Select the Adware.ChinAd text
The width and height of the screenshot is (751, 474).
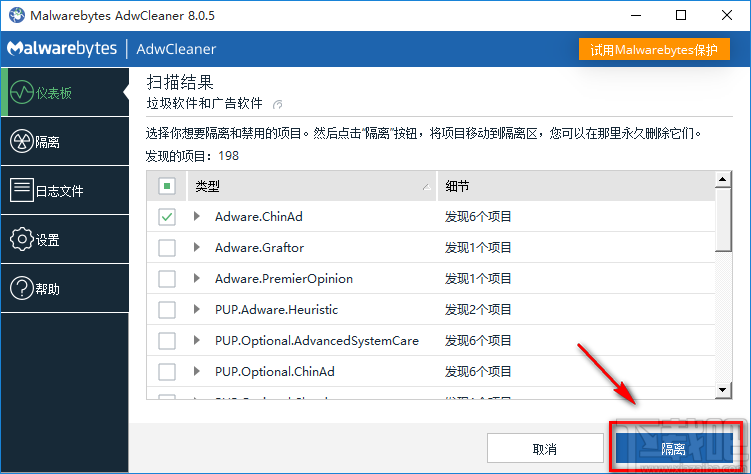[x=259, y=217]
